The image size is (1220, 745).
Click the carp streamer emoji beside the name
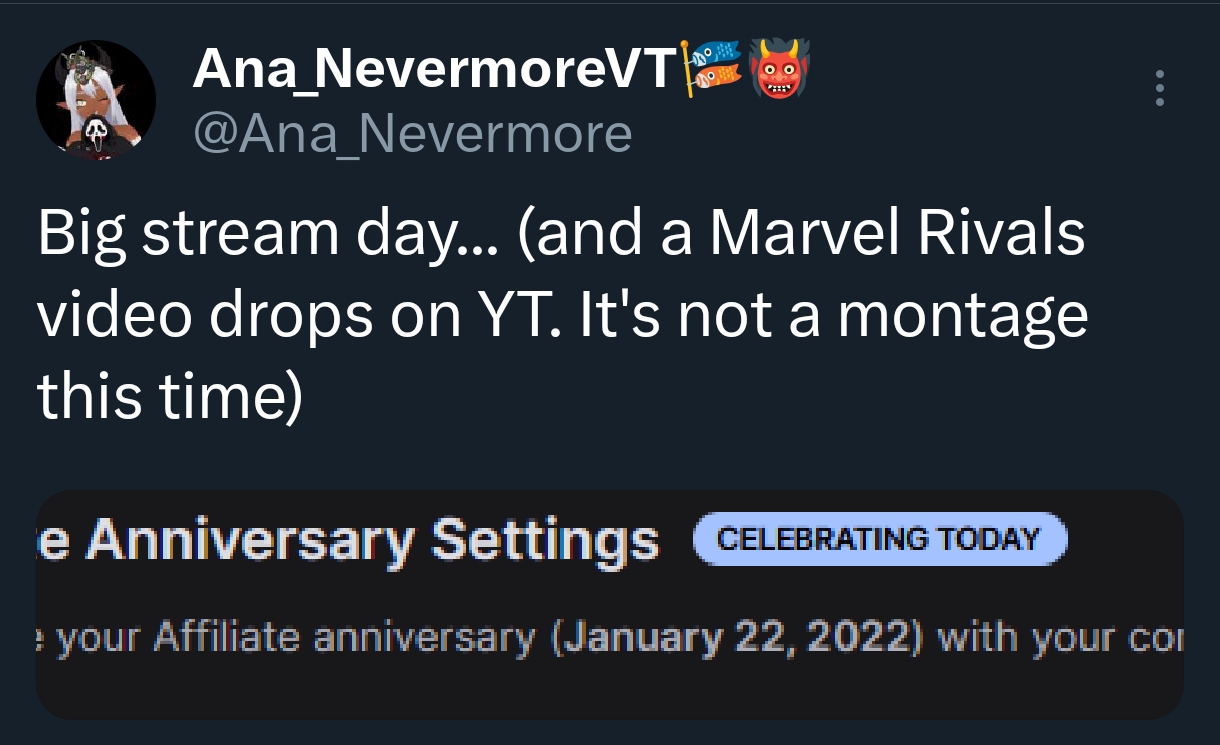[x=711, y=68]
